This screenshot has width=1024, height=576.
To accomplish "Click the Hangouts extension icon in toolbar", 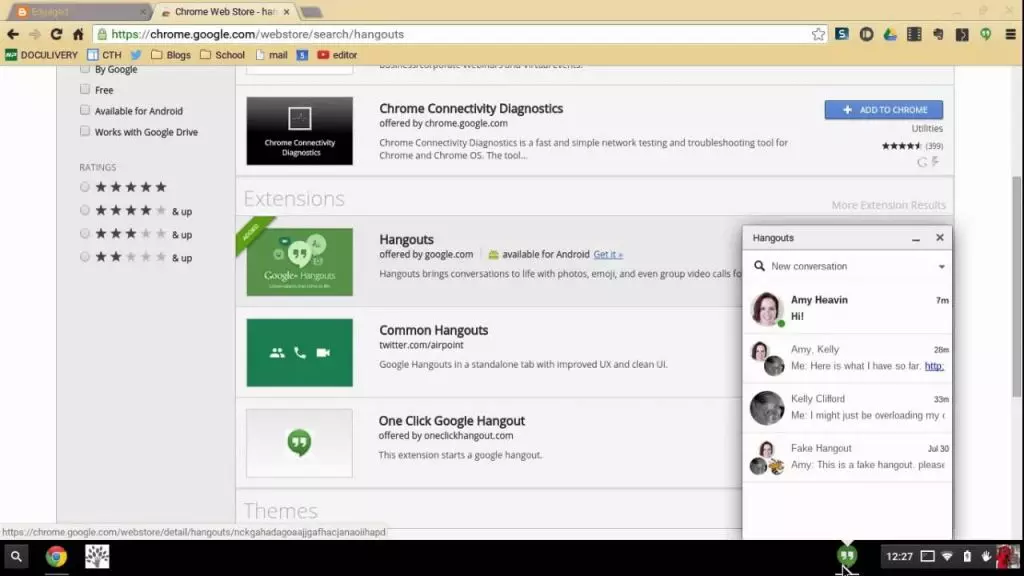I will (985, 34).
